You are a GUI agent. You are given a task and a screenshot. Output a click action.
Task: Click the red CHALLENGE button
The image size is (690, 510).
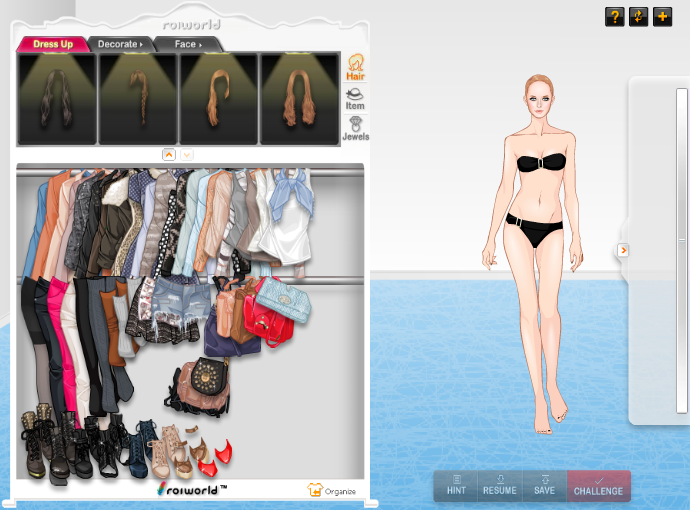598,486
